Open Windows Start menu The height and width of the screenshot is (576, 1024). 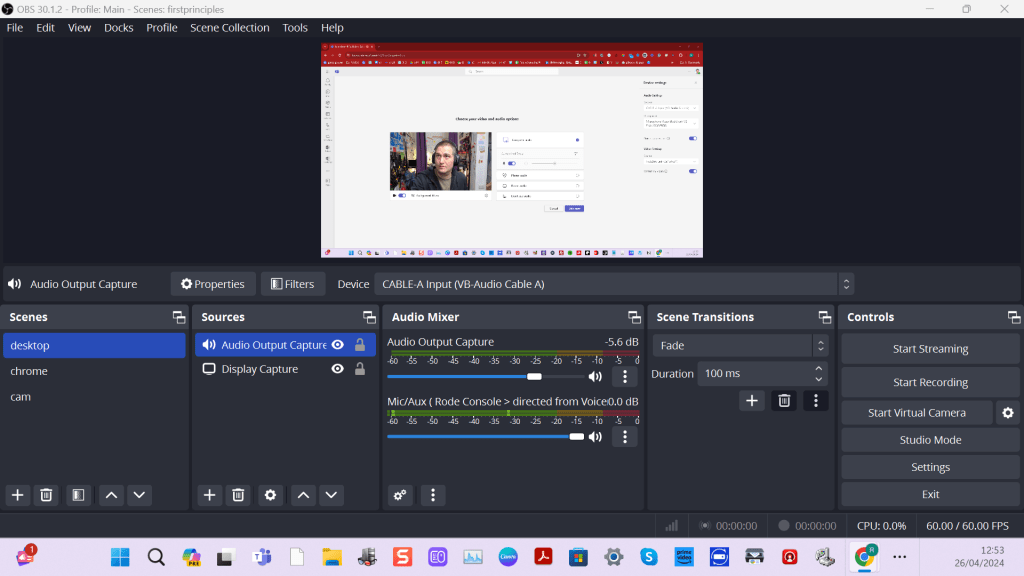[x=120, y=557]
